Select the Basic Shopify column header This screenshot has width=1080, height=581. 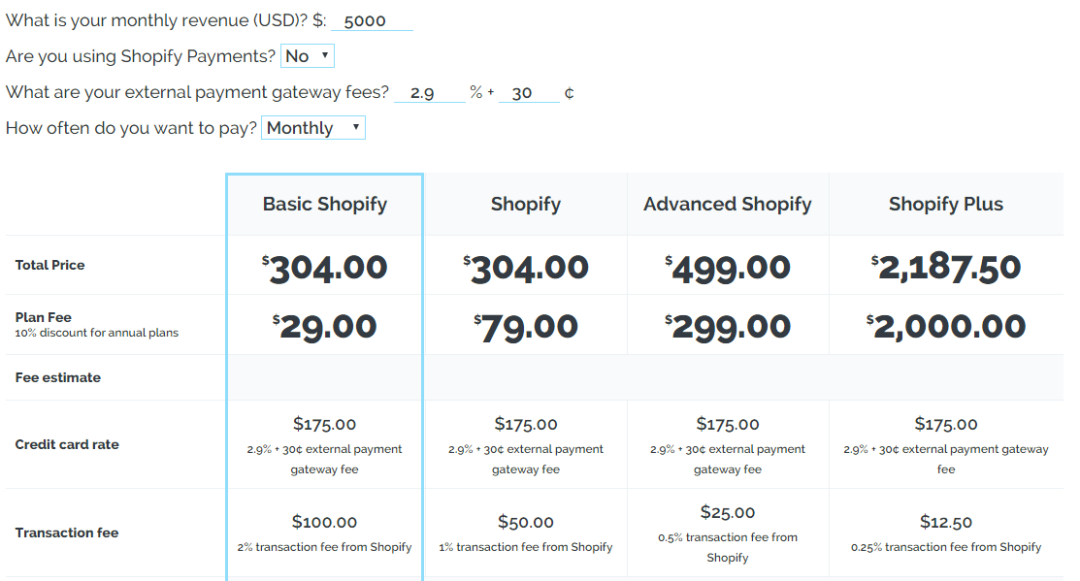pyautogui.click(x=325, y=204)
